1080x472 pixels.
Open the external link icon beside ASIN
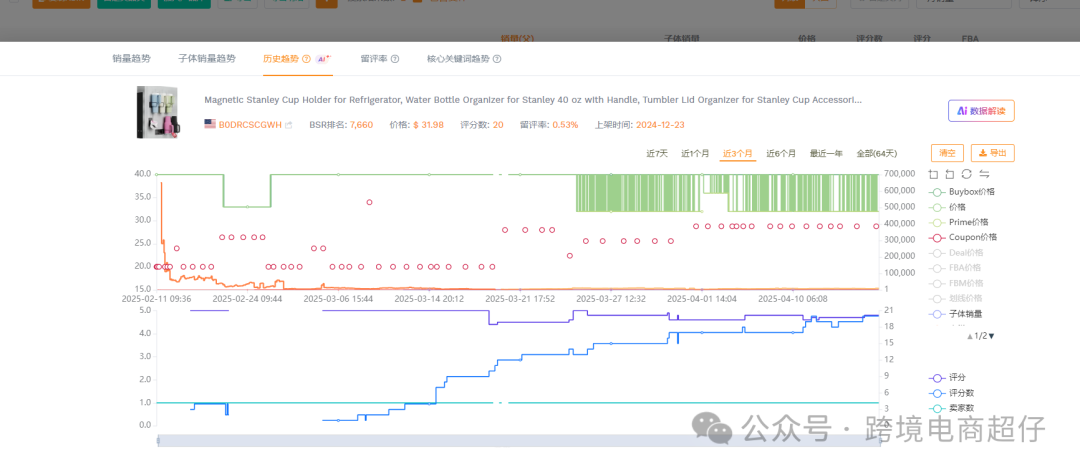(x=289, y=125)
